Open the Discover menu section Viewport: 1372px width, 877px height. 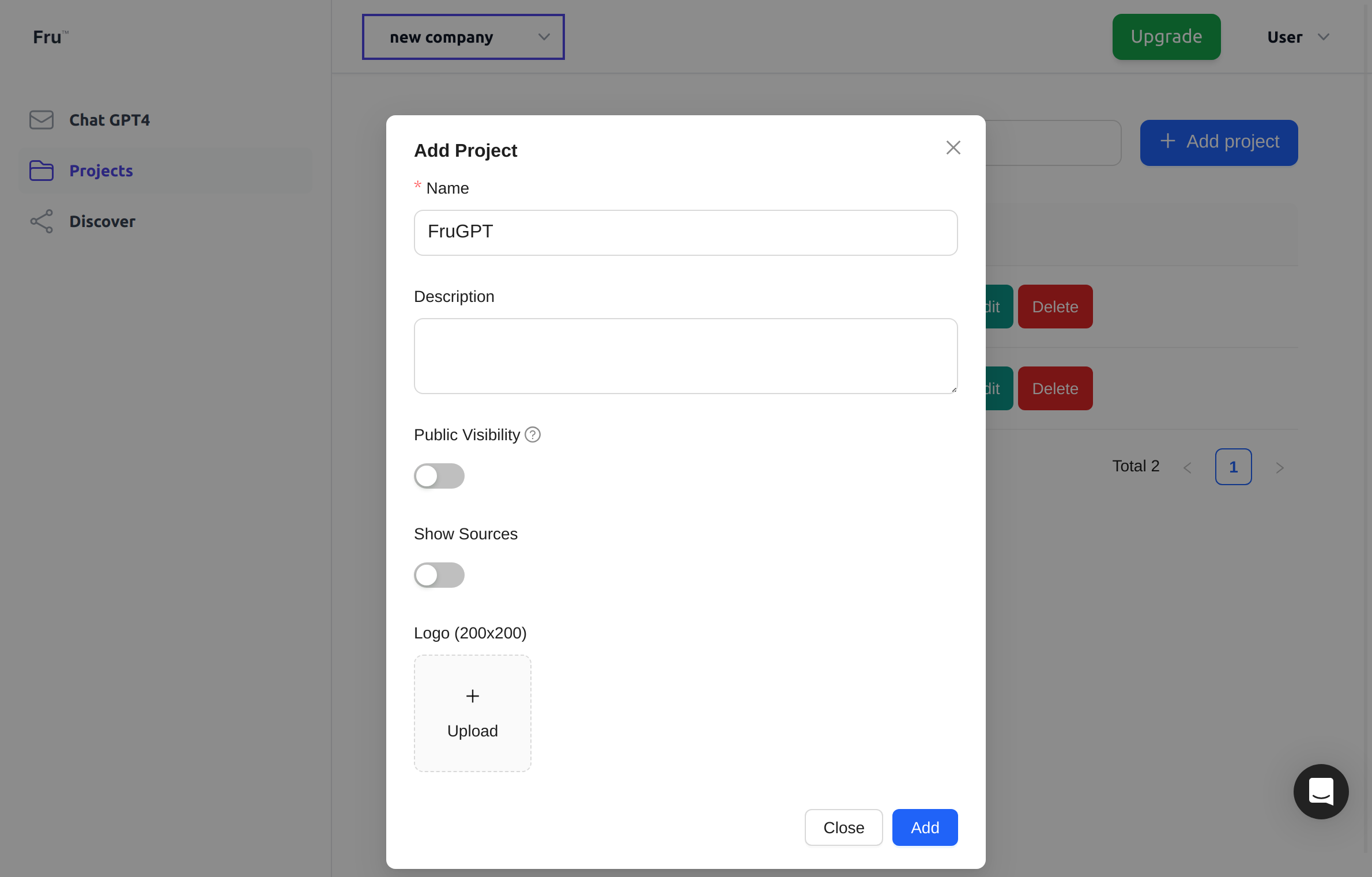point(102,221)
